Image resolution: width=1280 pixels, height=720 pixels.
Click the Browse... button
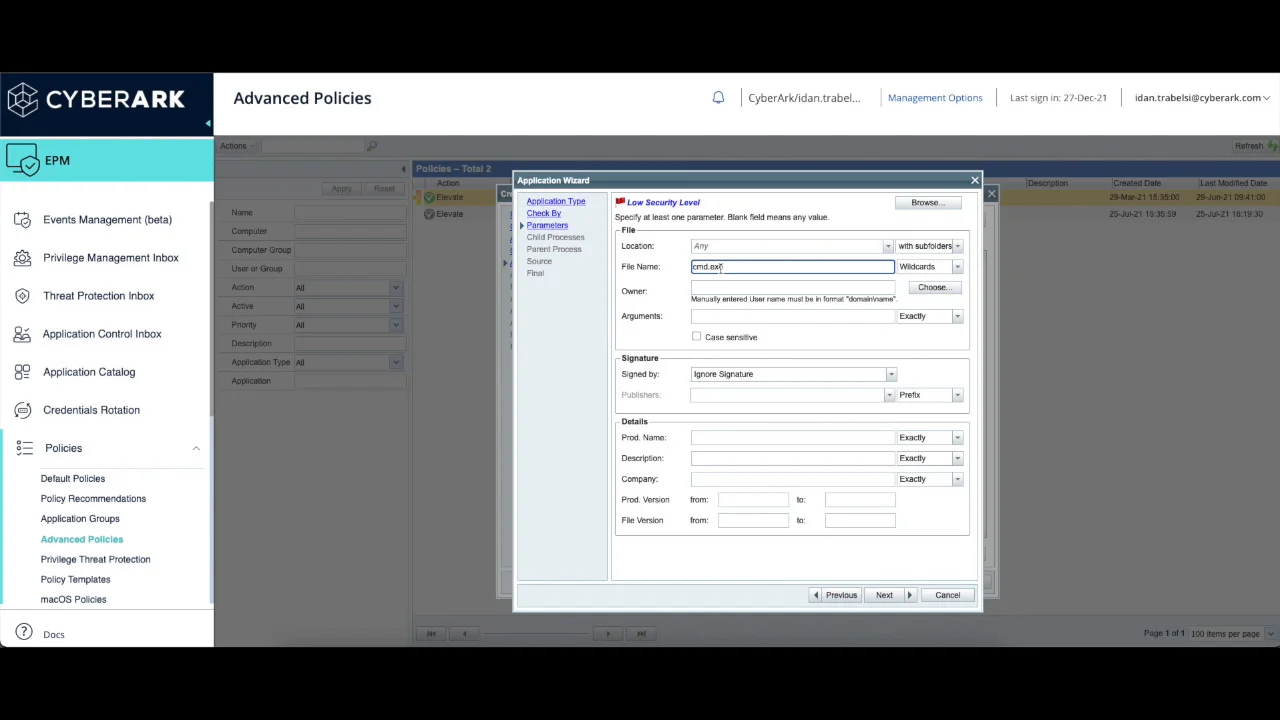tap(928, 203)
